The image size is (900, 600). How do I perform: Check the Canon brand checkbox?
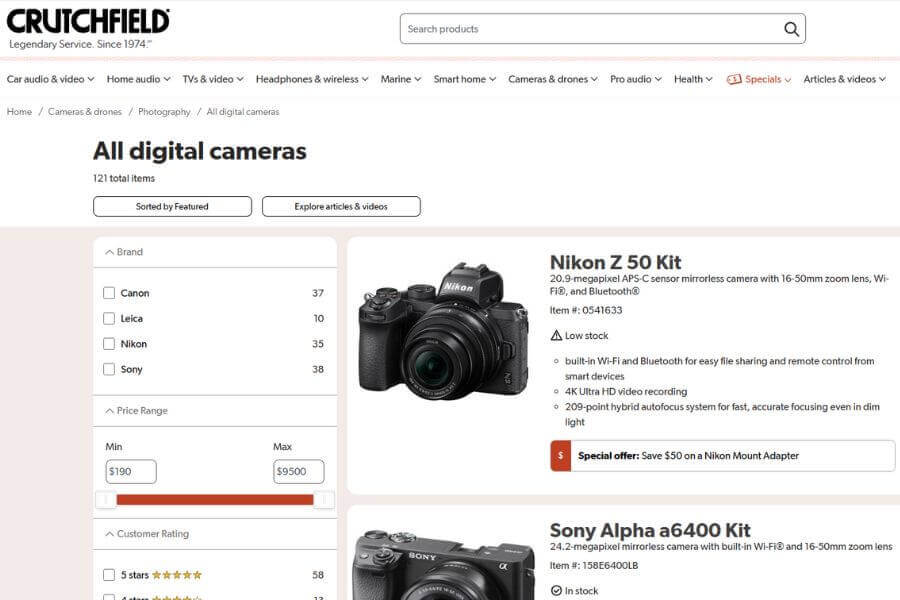tap(109, 293)
